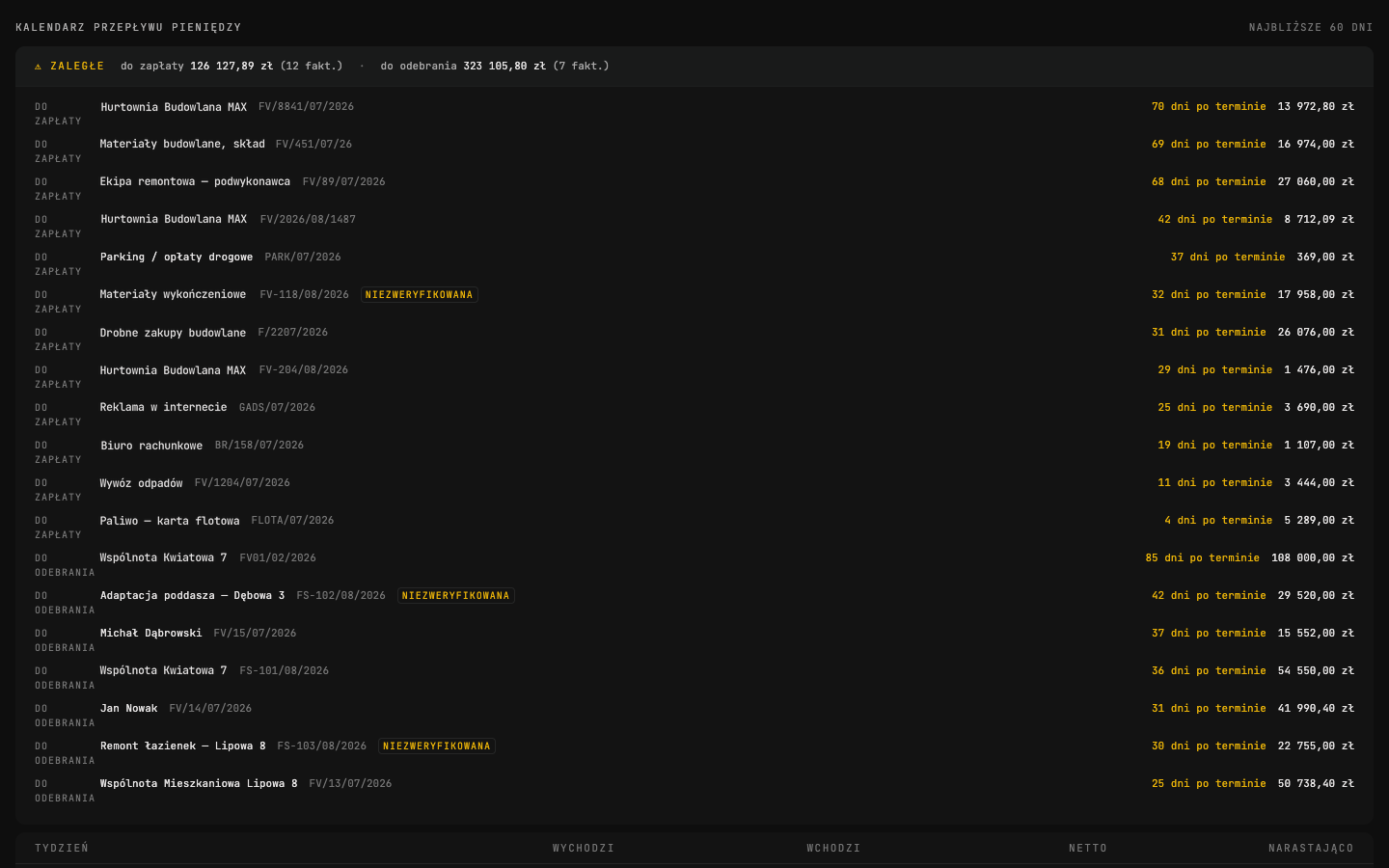This screenshot has height=868, width=1389.
Task: Select Wywóz odpadów entry
Action: pos(141,483)
